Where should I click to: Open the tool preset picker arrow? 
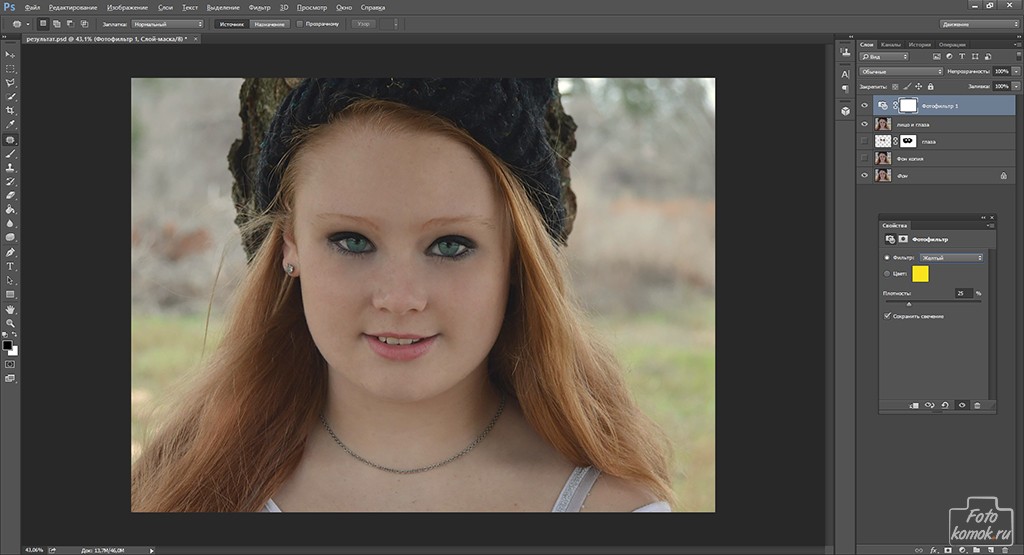pos(27,24)
